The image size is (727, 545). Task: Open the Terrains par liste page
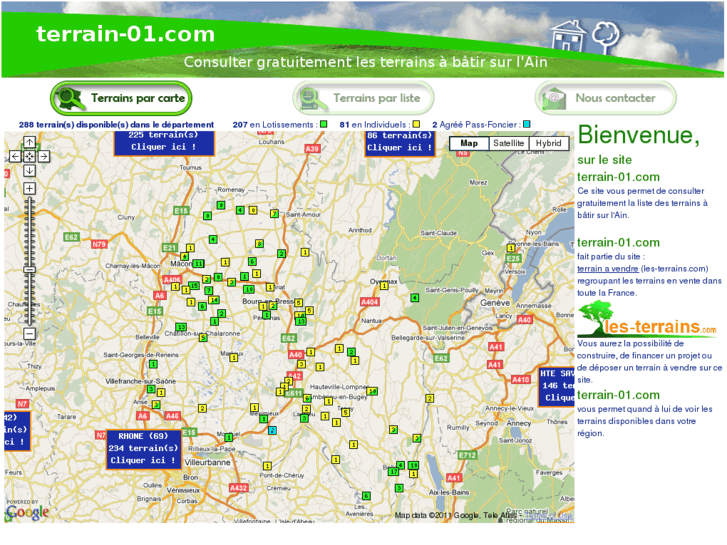click(x=363, y=98)
